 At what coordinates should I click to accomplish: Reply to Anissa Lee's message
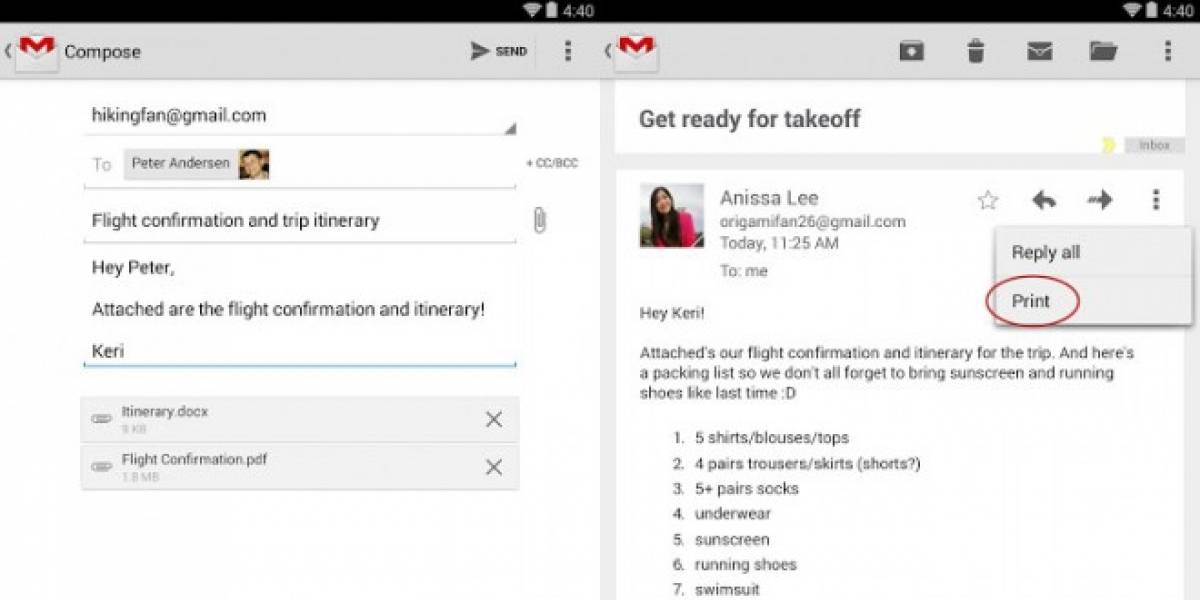(x=1044, y=201)
